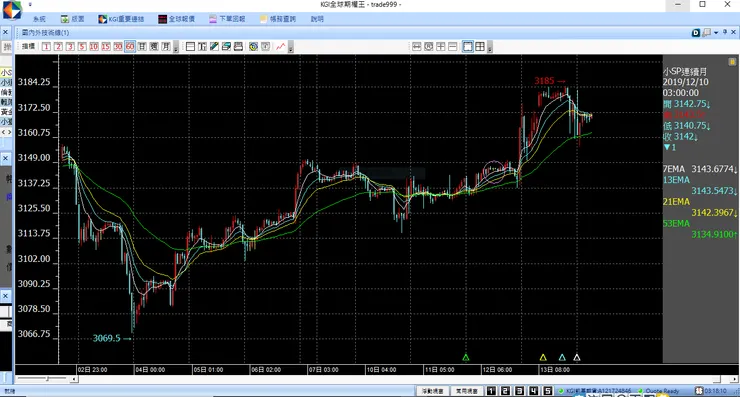This screenshot has height=397, width=740.
Task: Expand the chart style toolbar overflow arrow
Action: point(291,47)
